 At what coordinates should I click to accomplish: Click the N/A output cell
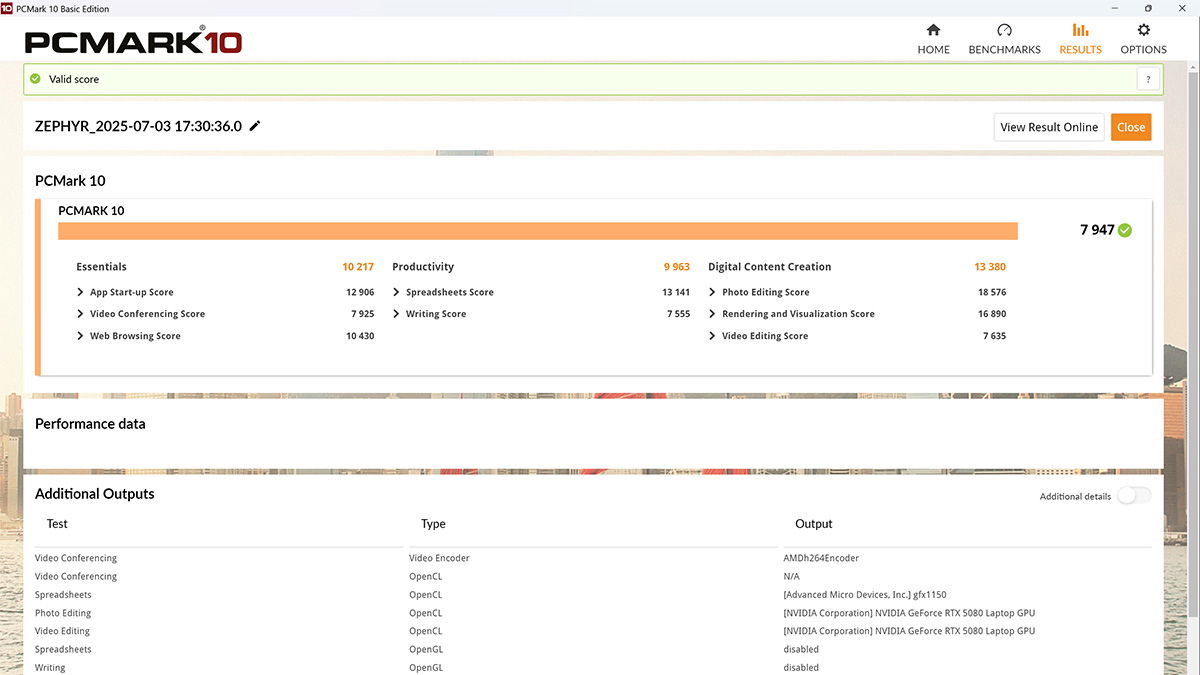pyautogui.click(x=791, y=576)
